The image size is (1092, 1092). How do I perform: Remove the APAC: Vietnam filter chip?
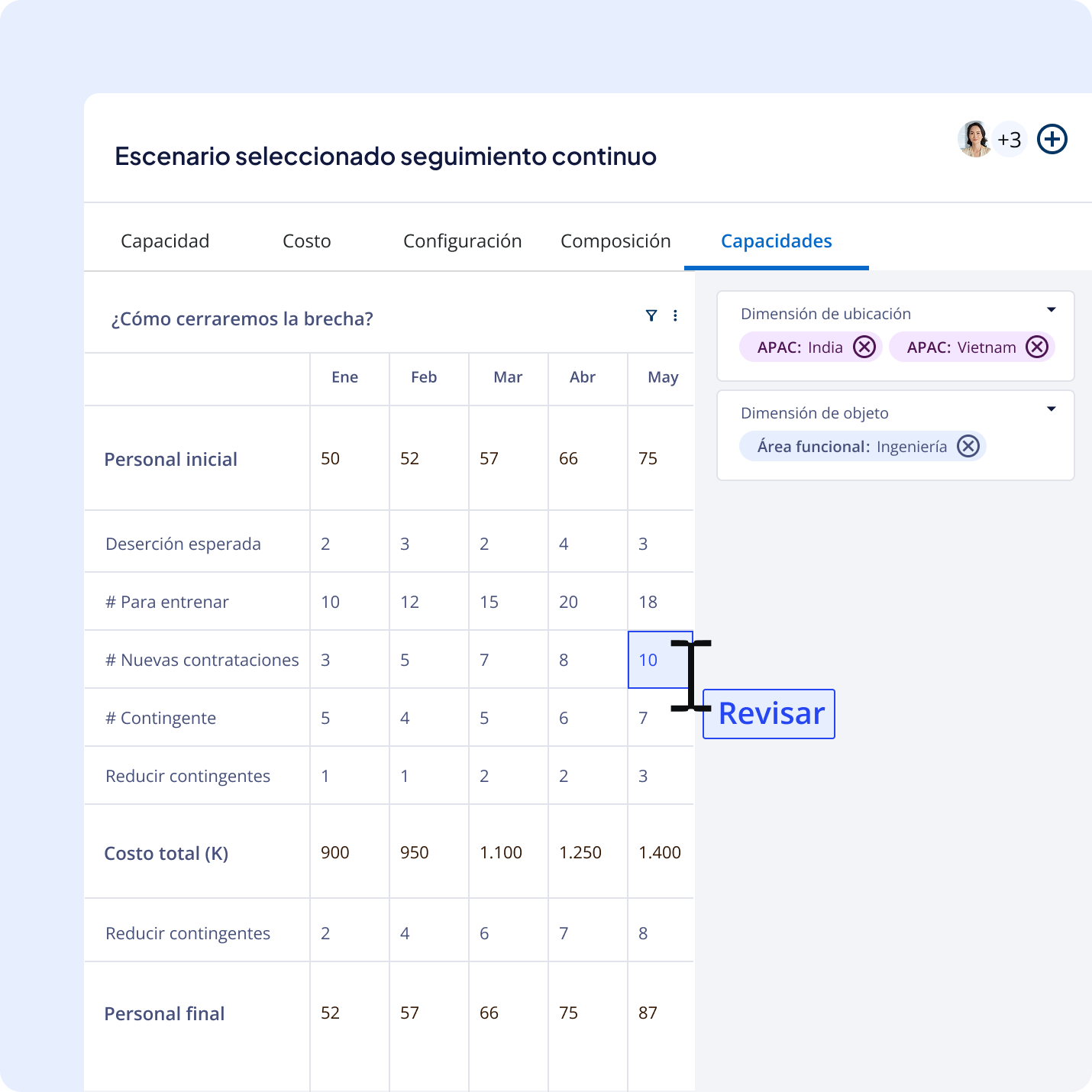pyautogui.click(x=1036, y=347)
